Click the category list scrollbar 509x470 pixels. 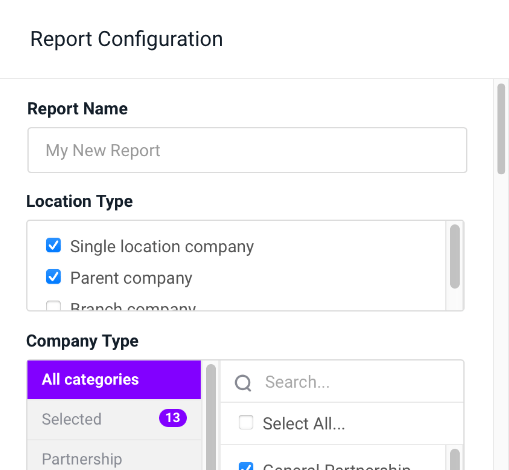click(211, 417)
